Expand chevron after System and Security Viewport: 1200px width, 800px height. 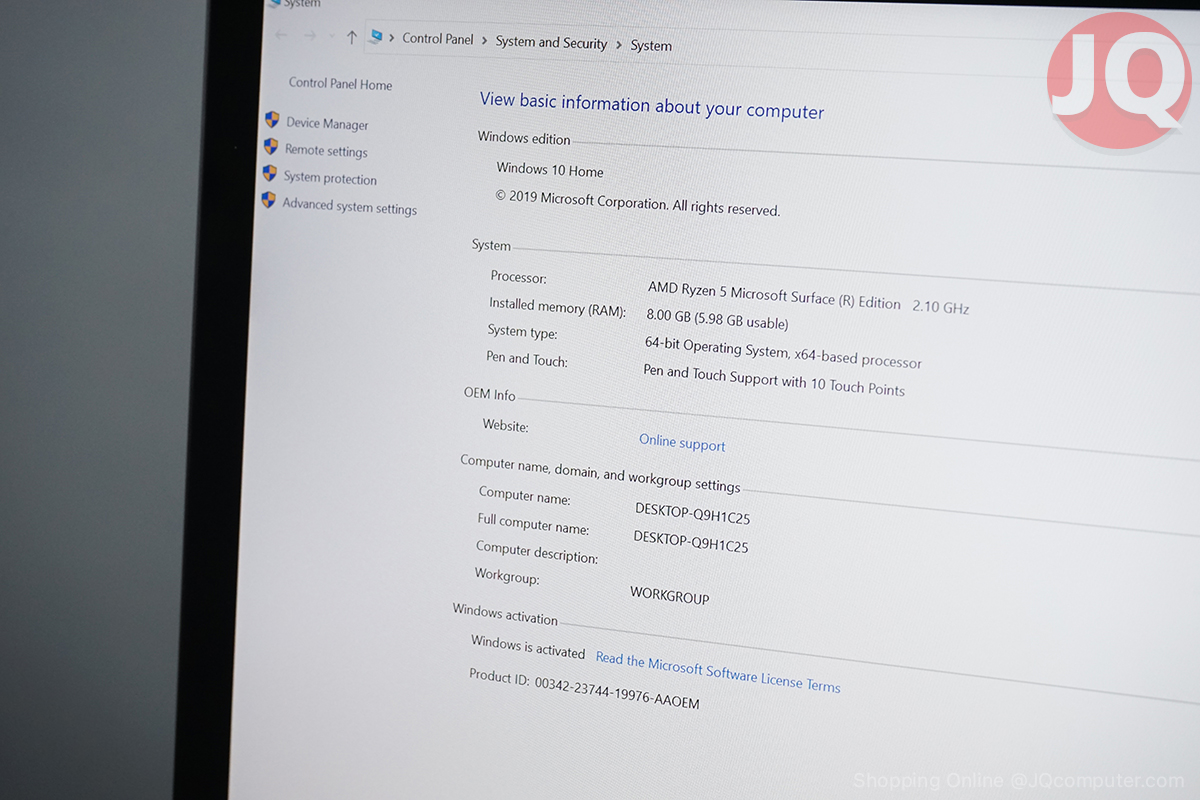click(619, 45)
